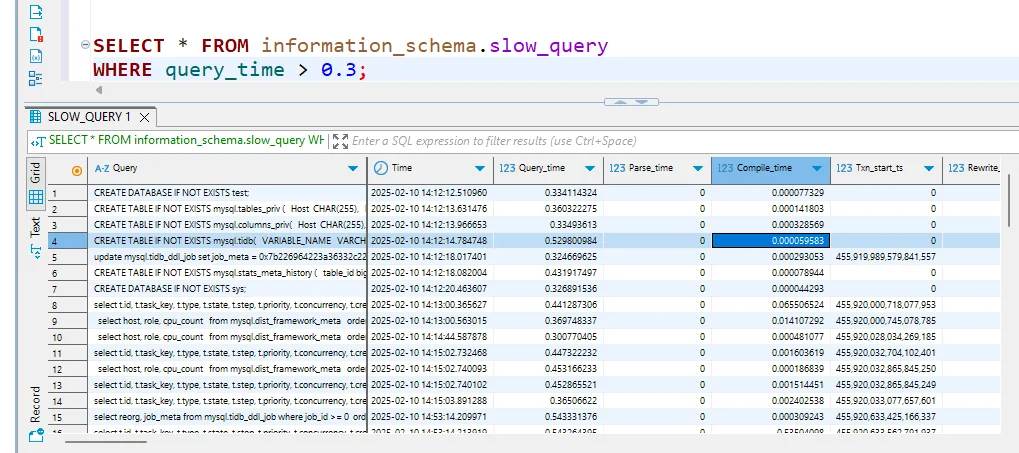Click the execute script icon in left toolbar
This screenshot has height=453, width=1019.
coord(36,13)
